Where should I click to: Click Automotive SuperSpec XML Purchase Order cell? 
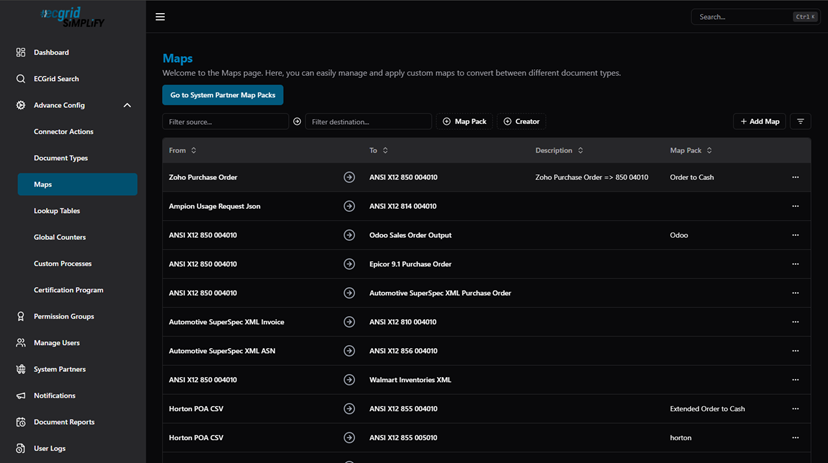(440, 293)
